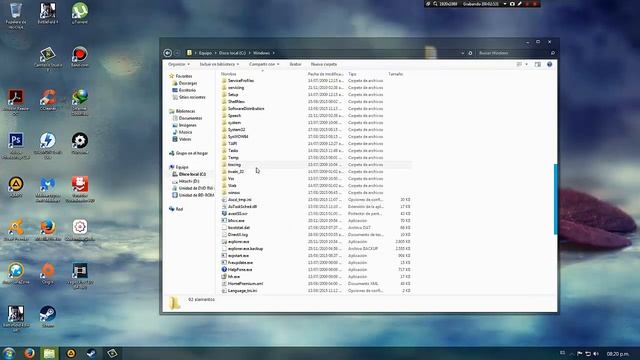Select Documentos under Bibliotecas

tap(190, 118)
